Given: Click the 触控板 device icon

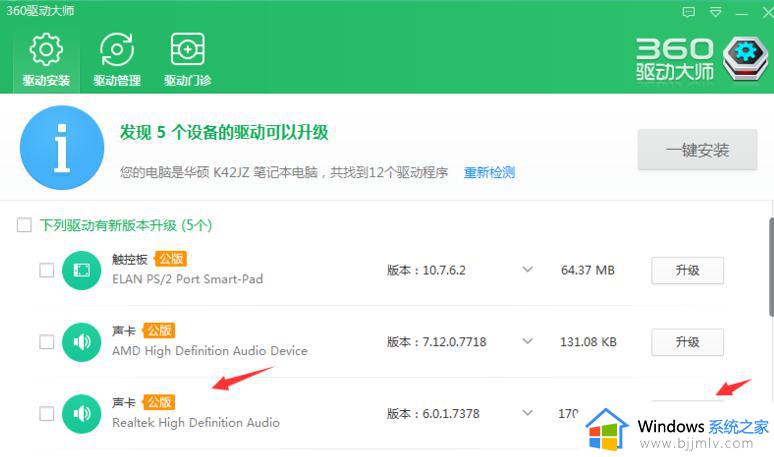Looking at the screenshot, I should point(81,270).
